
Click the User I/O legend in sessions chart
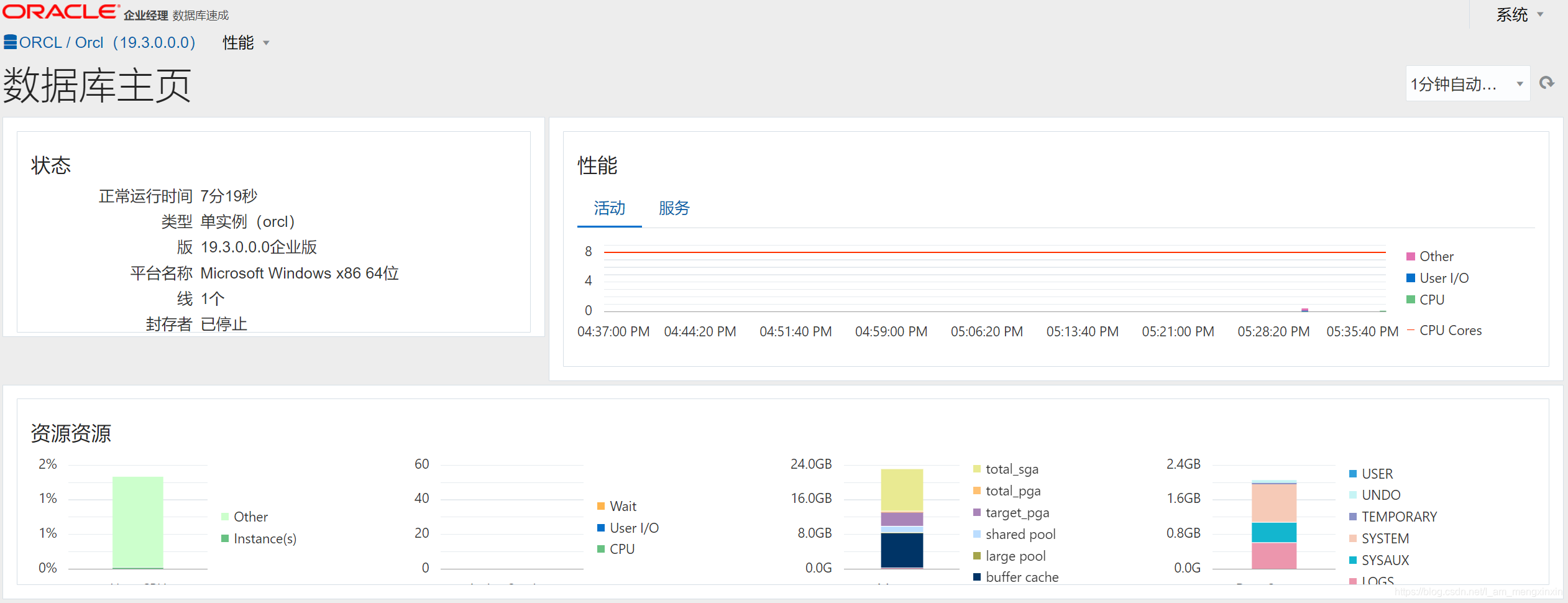[628, 528]
